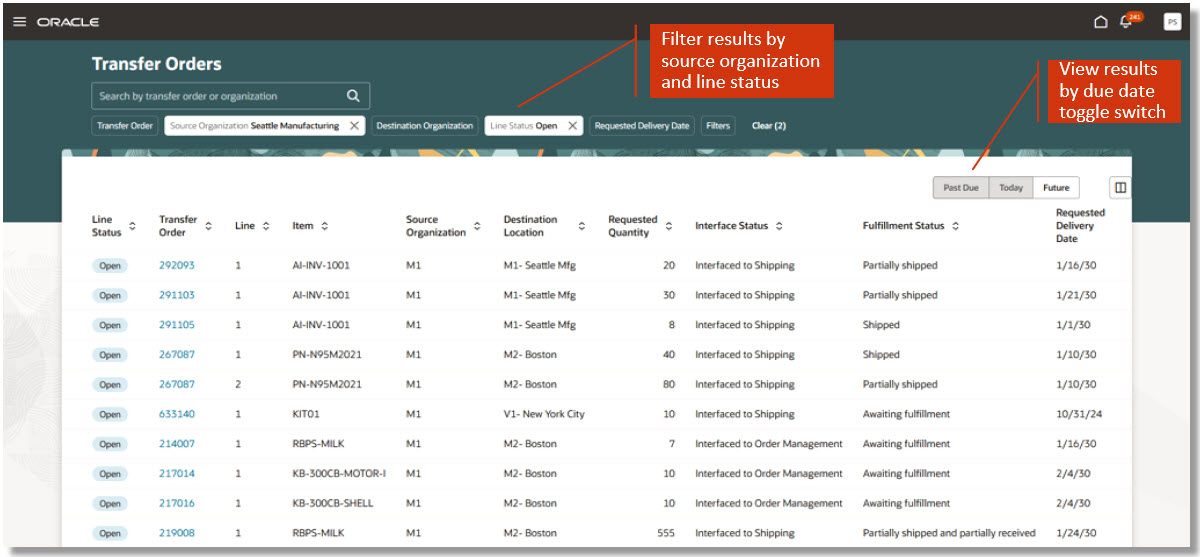
Task: Select the Past Due toggle
Action: [x=961, y=187]
